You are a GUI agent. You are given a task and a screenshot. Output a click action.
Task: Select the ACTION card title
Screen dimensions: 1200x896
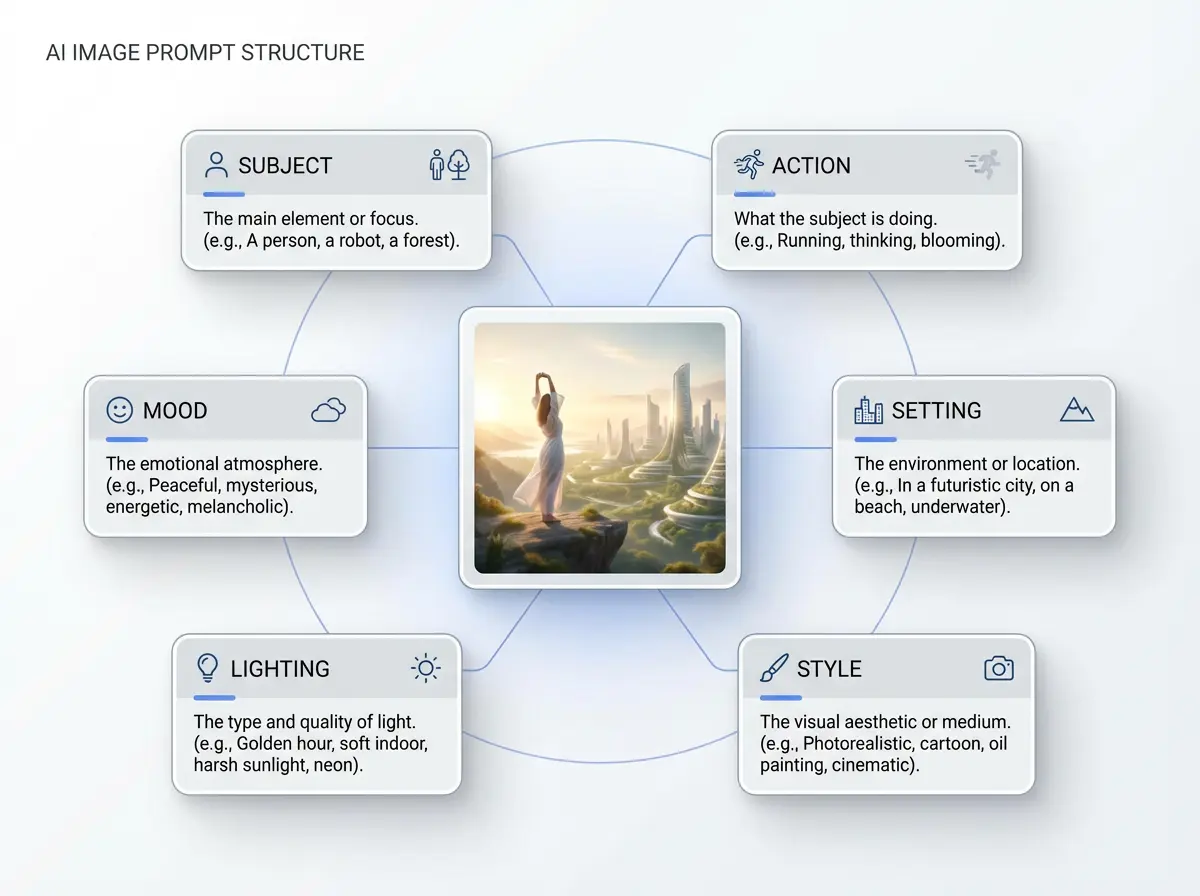click(811, 166)
